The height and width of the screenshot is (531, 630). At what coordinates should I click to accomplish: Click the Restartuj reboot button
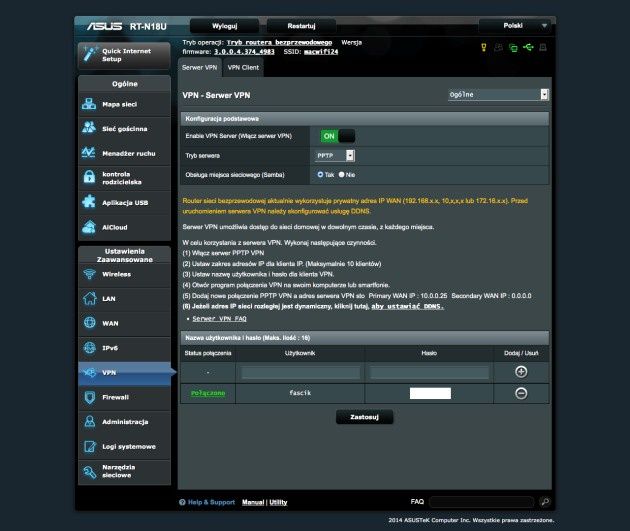(301, 26)
